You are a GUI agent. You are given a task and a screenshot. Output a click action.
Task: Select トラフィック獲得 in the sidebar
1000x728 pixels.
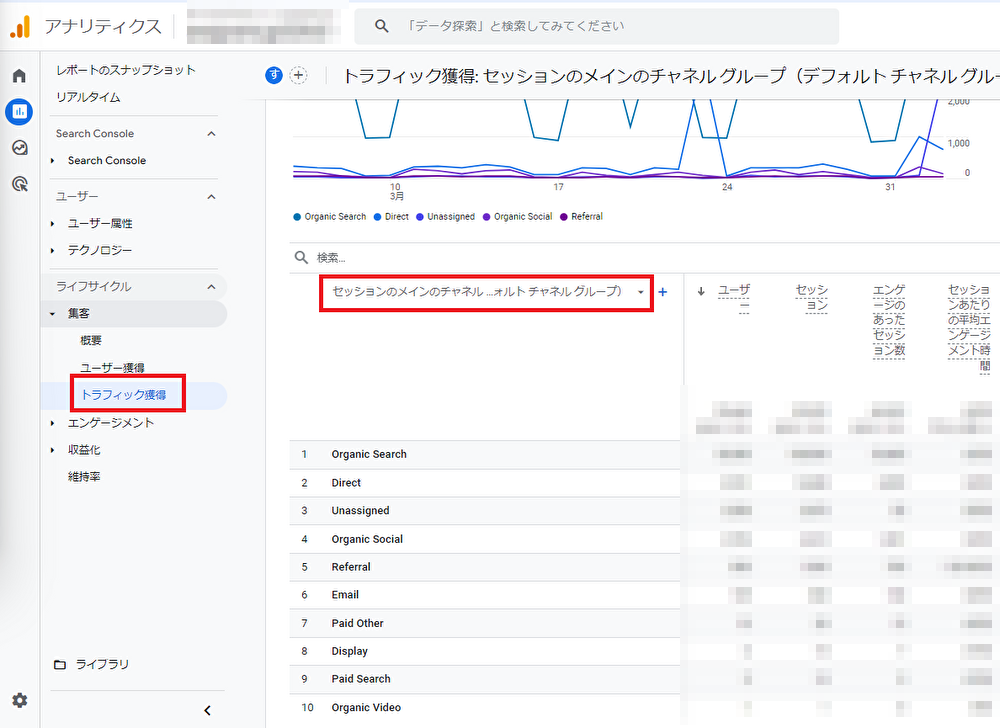pos(124,395)
